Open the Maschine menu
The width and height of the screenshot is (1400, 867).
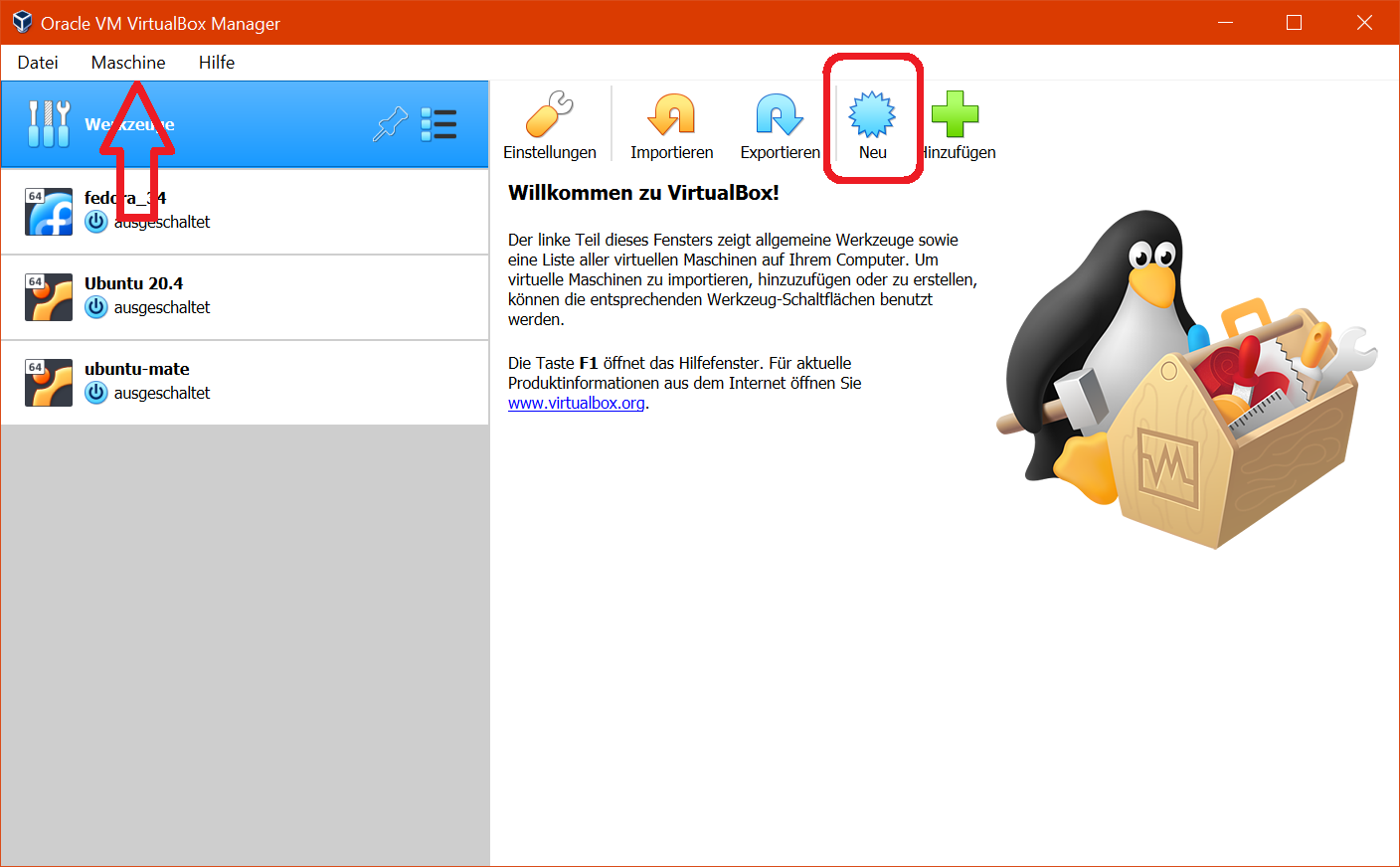[x=128, y=63]
